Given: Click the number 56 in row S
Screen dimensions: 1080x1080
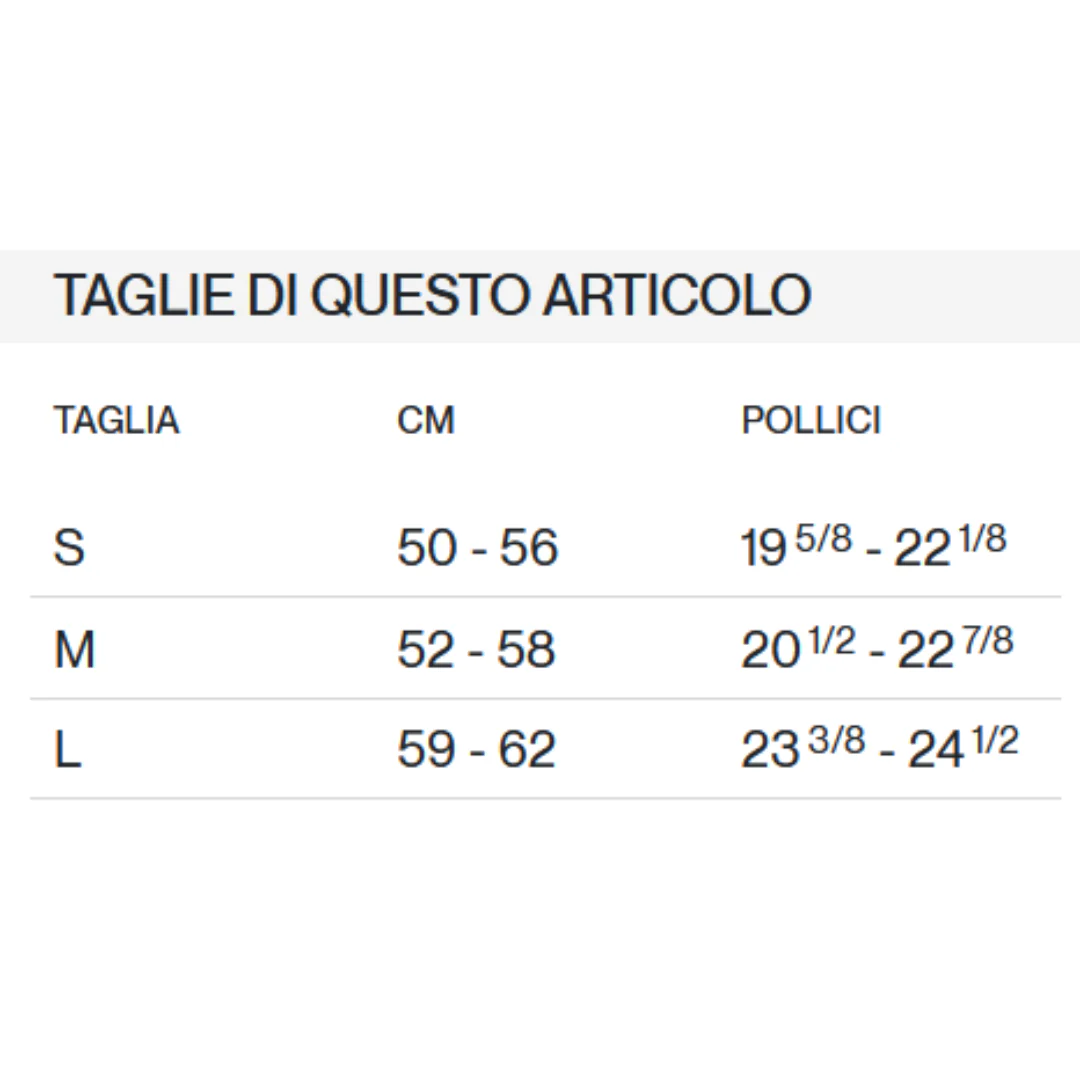Looking at the screenshot, I should tap(528, 548).
